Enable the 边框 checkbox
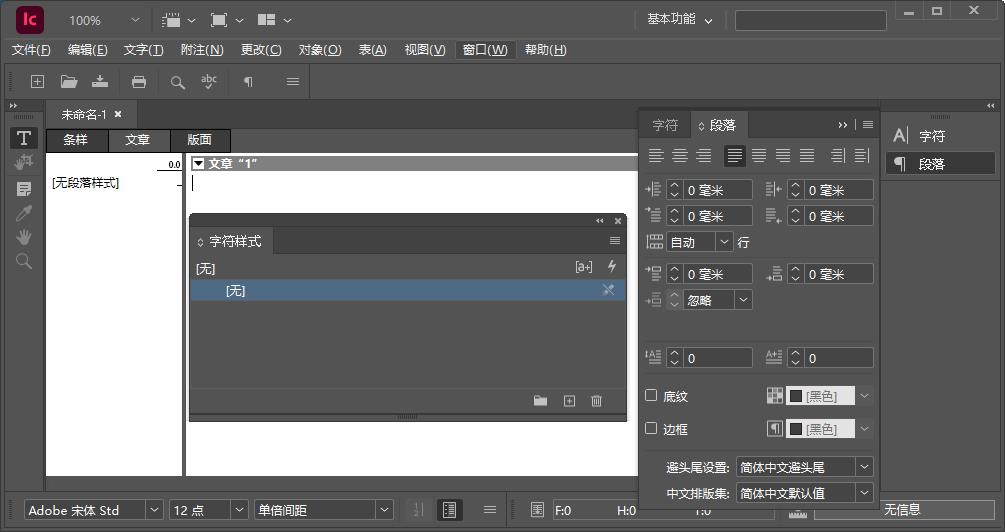1005x532 pixels. (651, 429)
